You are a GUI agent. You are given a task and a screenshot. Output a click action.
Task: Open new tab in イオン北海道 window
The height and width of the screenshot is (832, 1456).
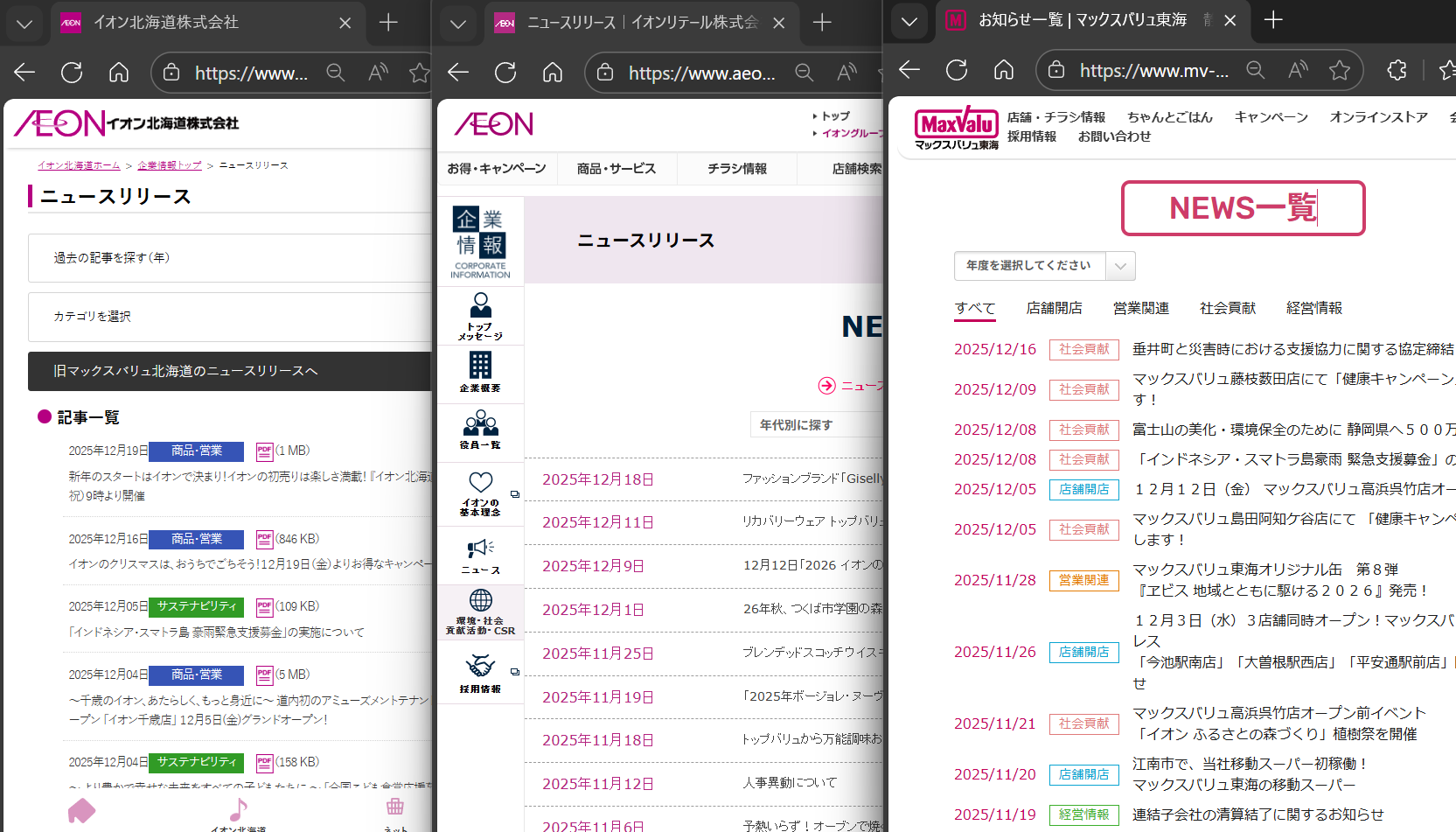tap(388, 23)
